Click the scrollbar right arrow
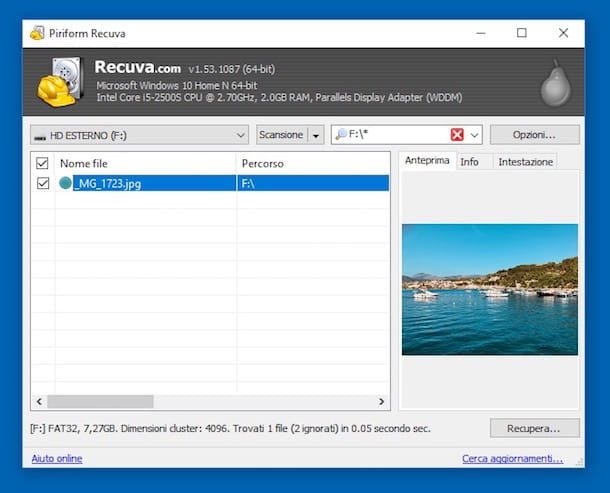This screenshot has width=610, height=493. (x=381, y=401)
